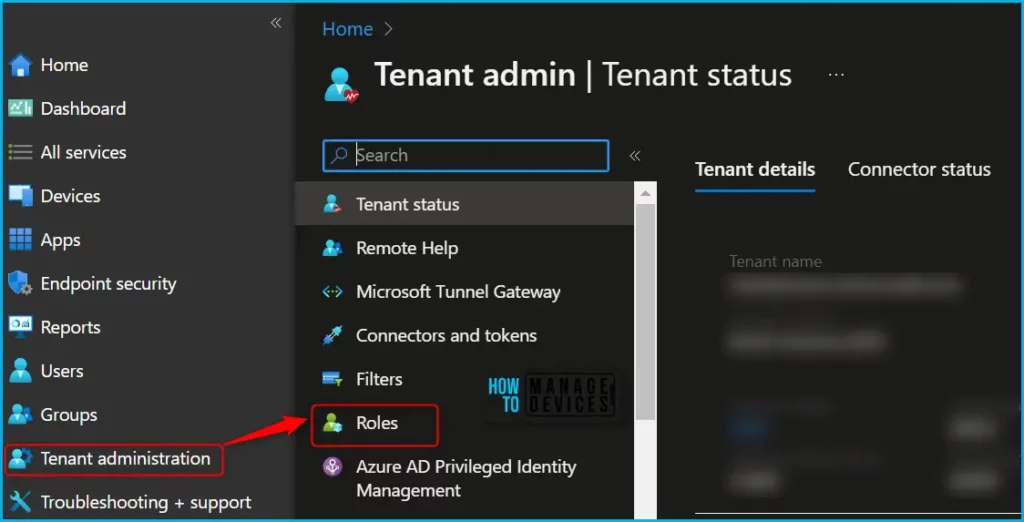Screen dimensions: 1024x522
Task: Click the Microsoft Tunnel Gateway icon
Action: (332, 292)
